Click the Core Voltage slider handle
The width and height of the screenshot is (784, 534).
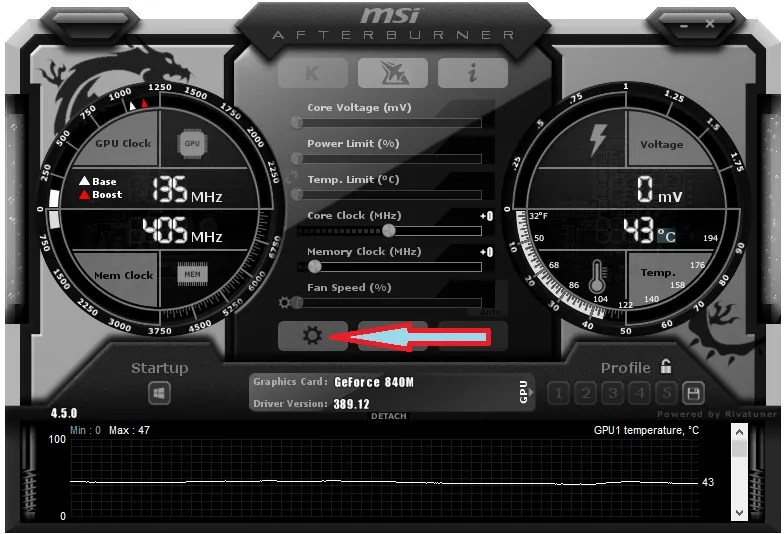(x=298, y=122)
